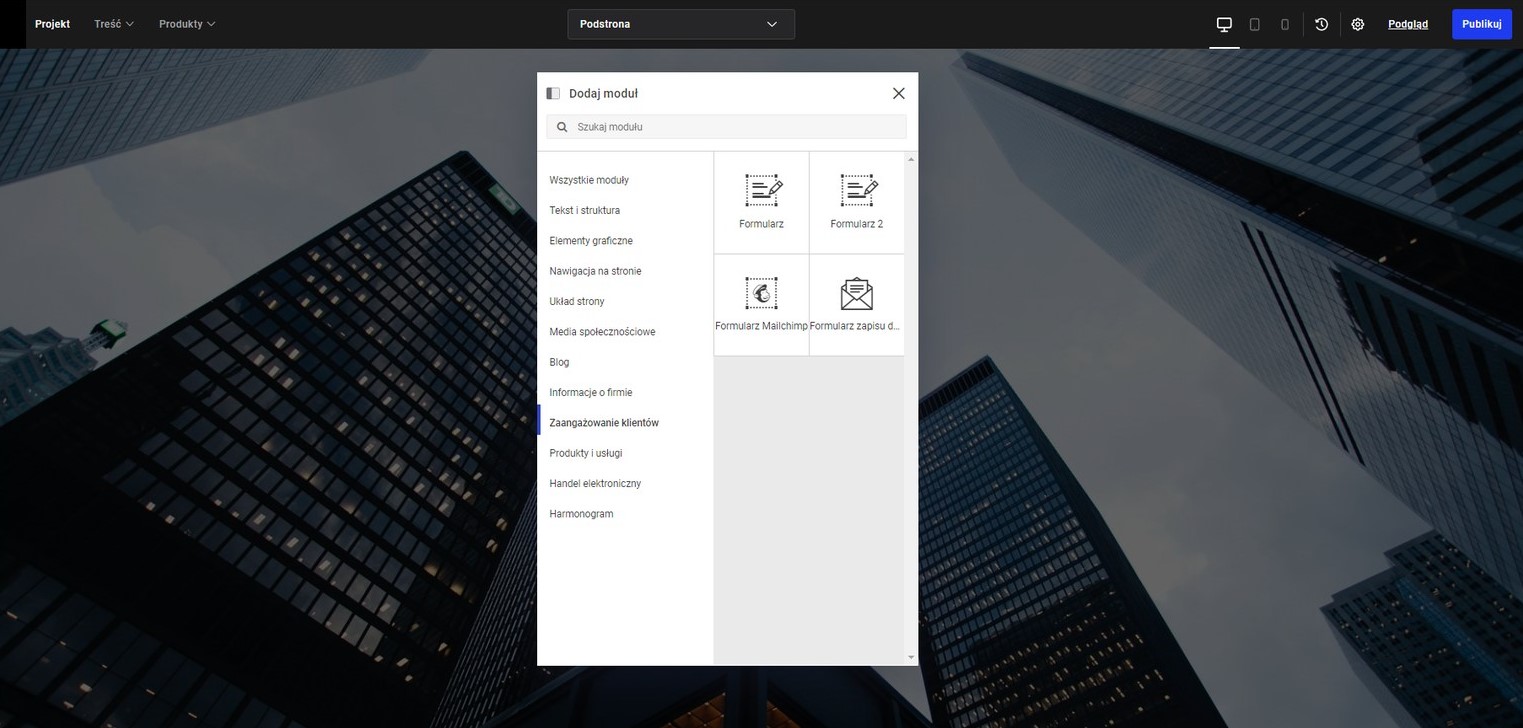Click the panel layout icon beside Dodaj moduł
The width and height of the screenshot is (1523, 728).
[553, 93]
